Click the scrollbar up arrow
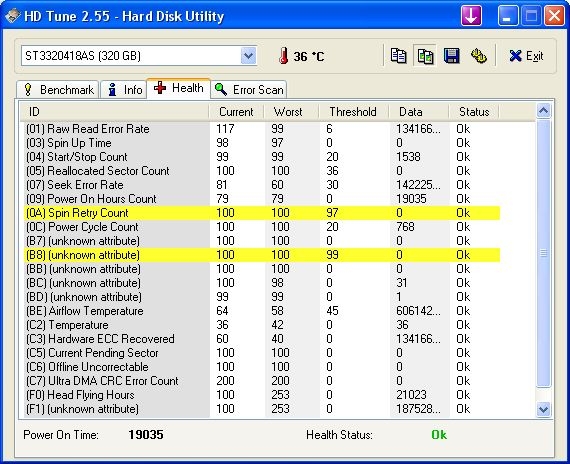 click(543, 111)
